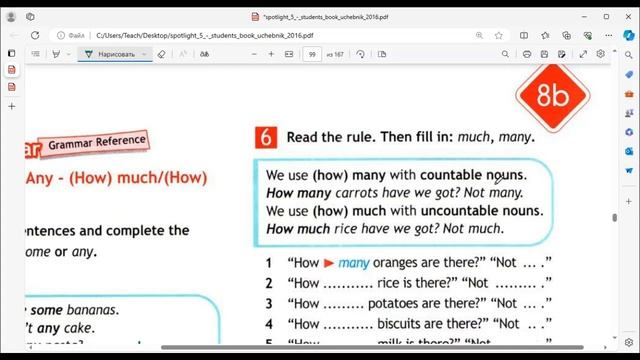Click the horizontal scrollbar thumb

click(x=372, y=347)
